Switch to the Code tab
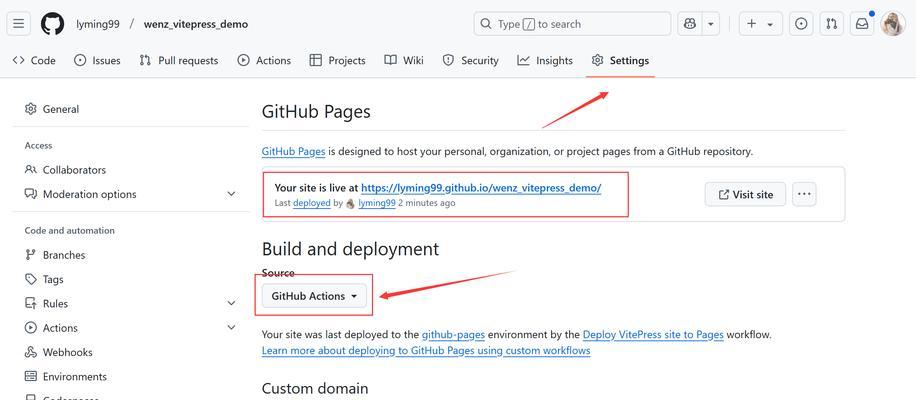 (x=34, y=60)
